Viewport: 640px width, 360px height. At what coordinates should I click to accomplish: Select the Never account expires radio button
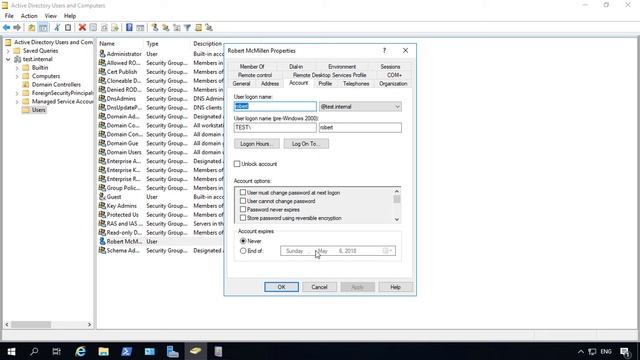(x=243, y=241)
